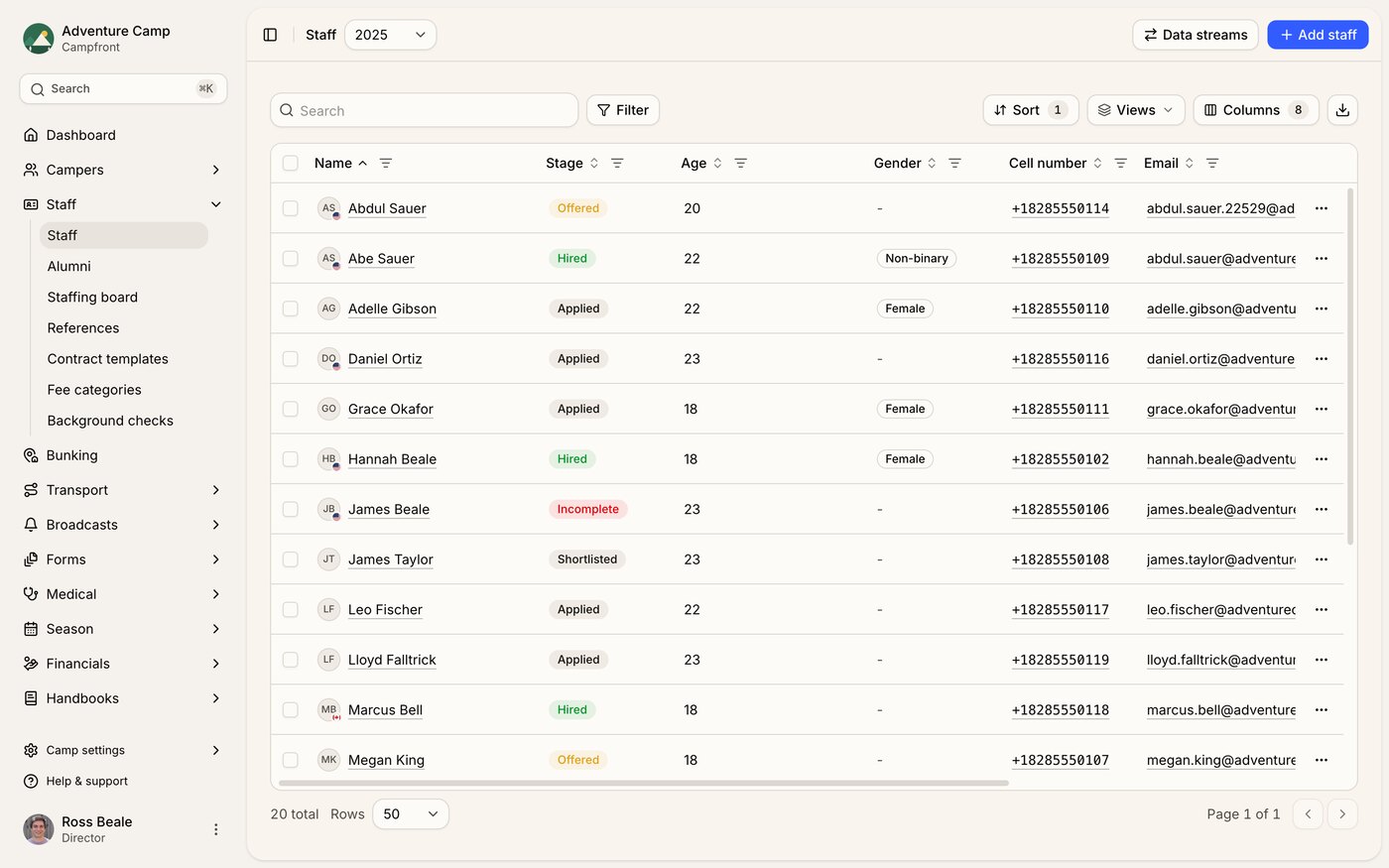
Task: Open row actions menu for Hannah Beale
Action: click(1322, 459)
